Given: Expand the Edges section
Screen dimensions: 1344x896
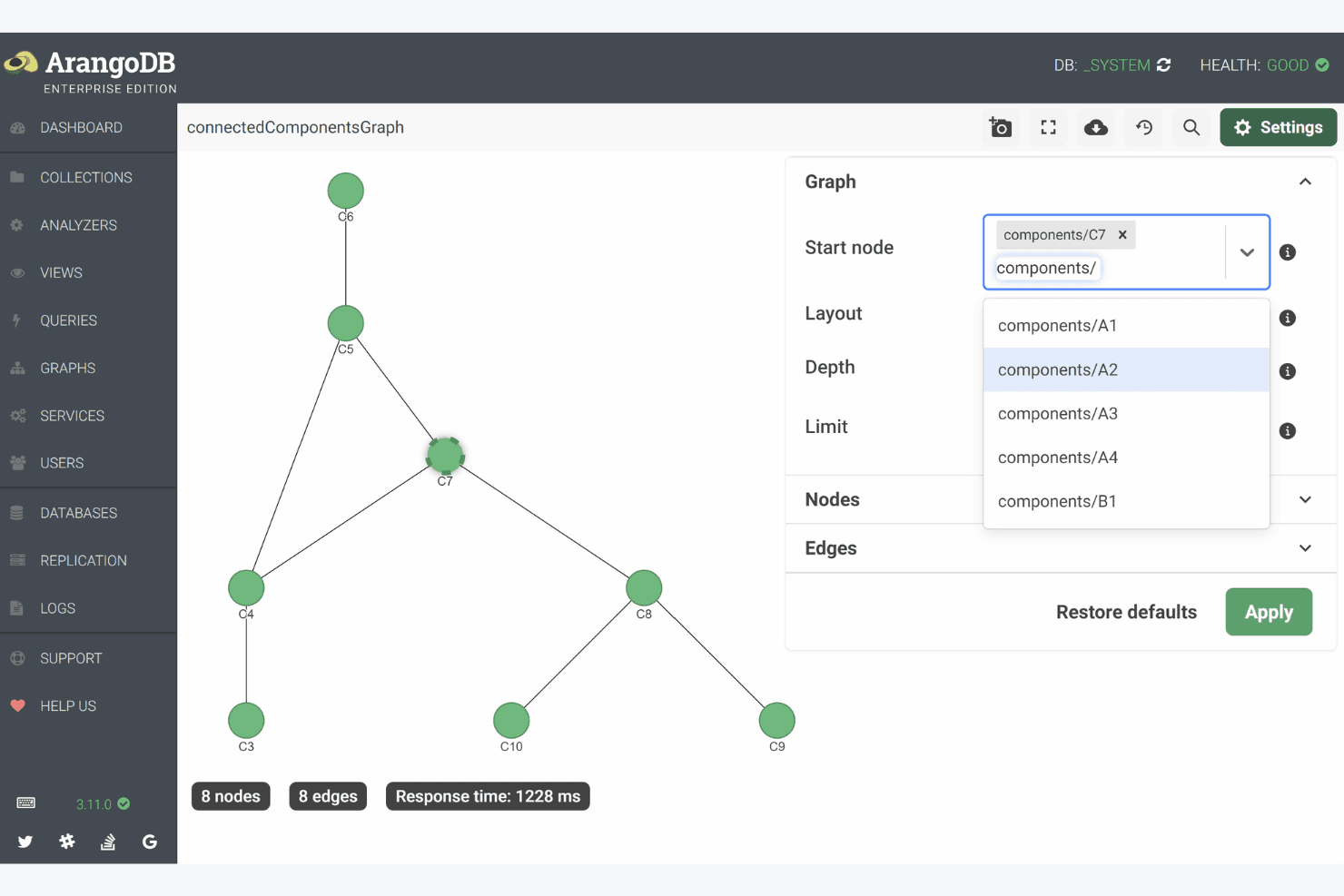Looking at the screenshot, I should pos(1305,548).
